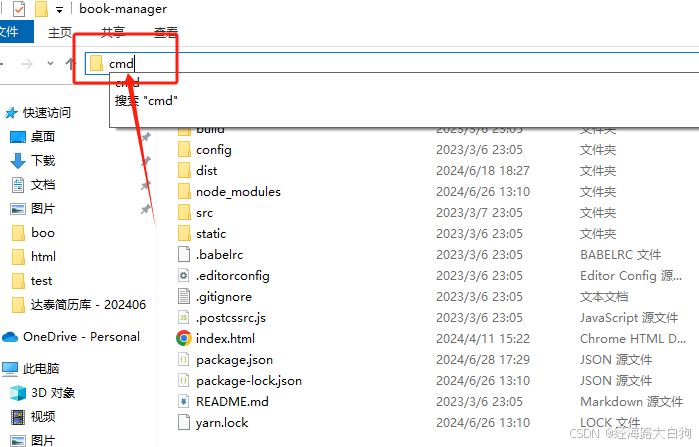The width and height of the screenshot is (699, 447).
Task: Click the README.md markdown file icon
Action: [x=184, y=402]
